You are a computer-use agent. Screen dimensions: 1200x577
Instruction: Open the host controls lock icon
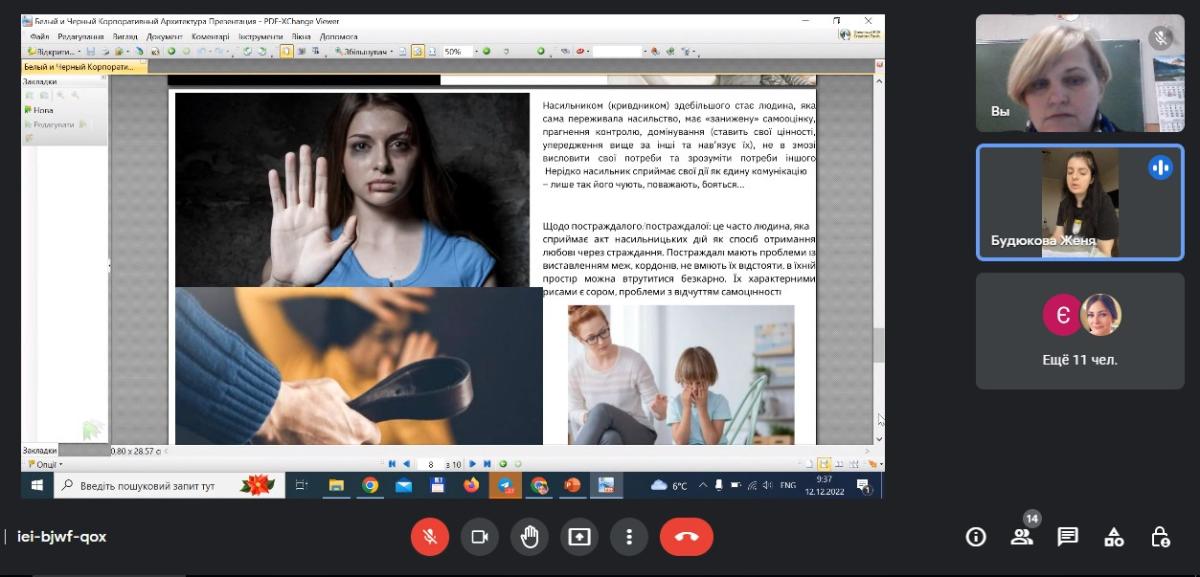[x=1160, y=537]
